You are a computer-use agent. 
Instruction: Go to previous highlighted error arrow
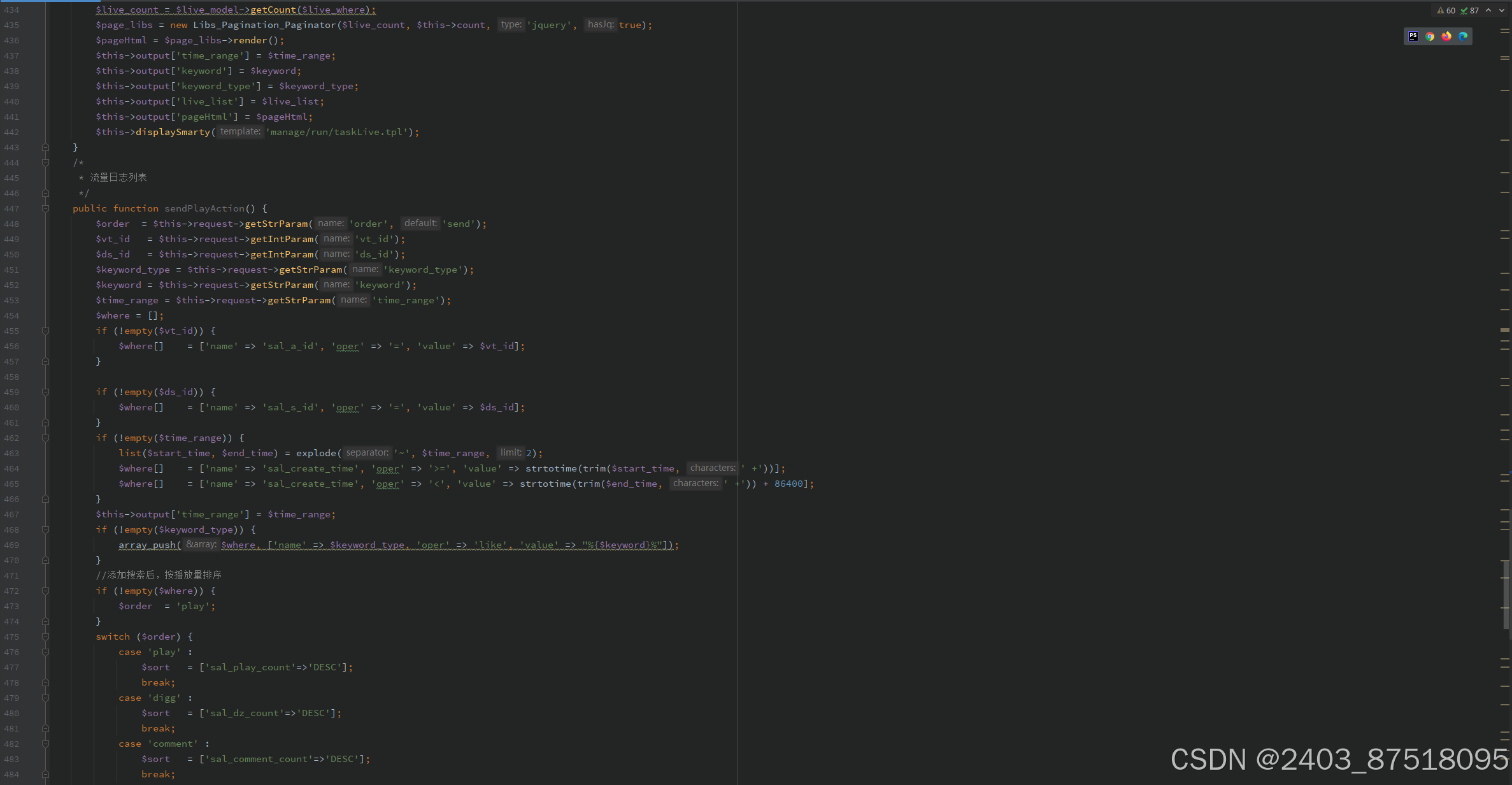pos(1488,10)
